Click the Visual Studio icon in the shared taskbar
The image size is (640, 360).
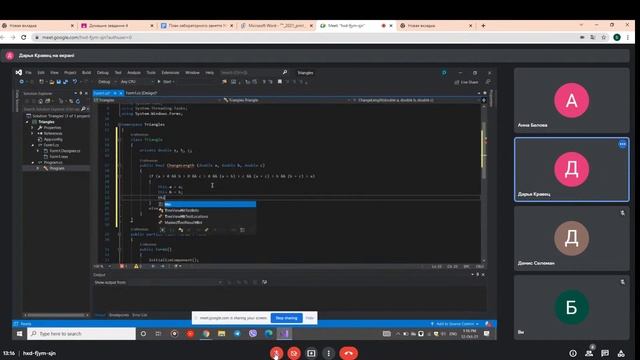pyautogui.click(x=284, y=333)
